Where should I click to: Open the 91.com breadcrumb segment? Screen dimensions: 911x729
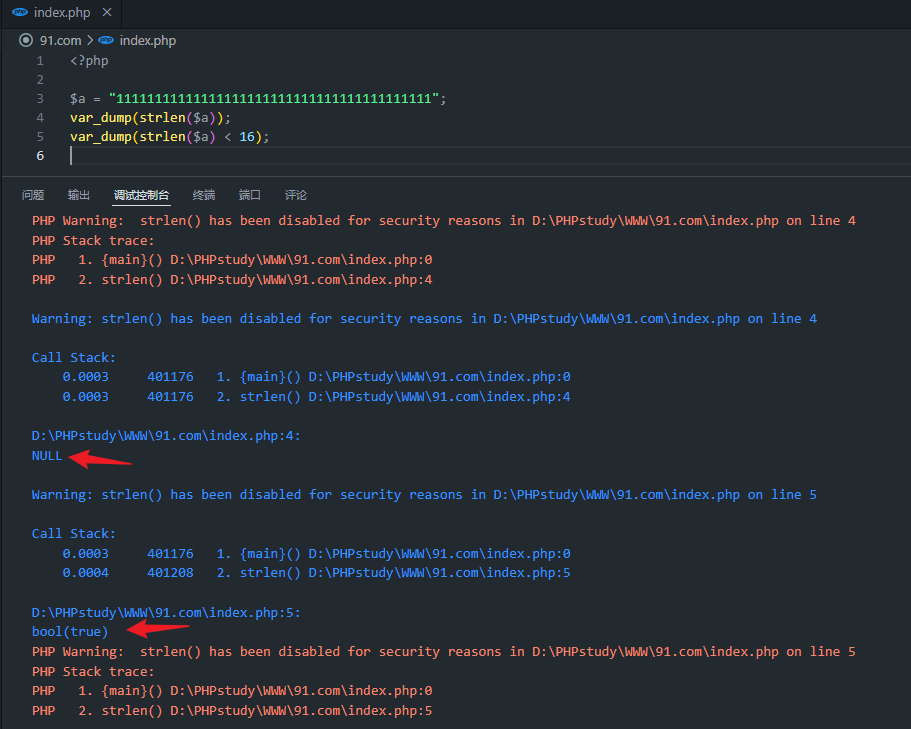[x=60, y=41]
